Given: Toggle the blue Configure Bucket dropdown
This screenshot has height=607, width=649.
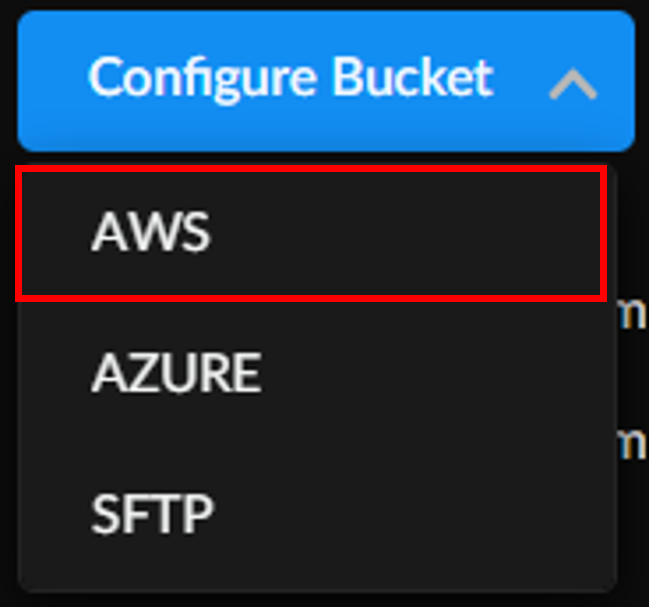Looking at the screenshot, I should [x=325, y=80].
